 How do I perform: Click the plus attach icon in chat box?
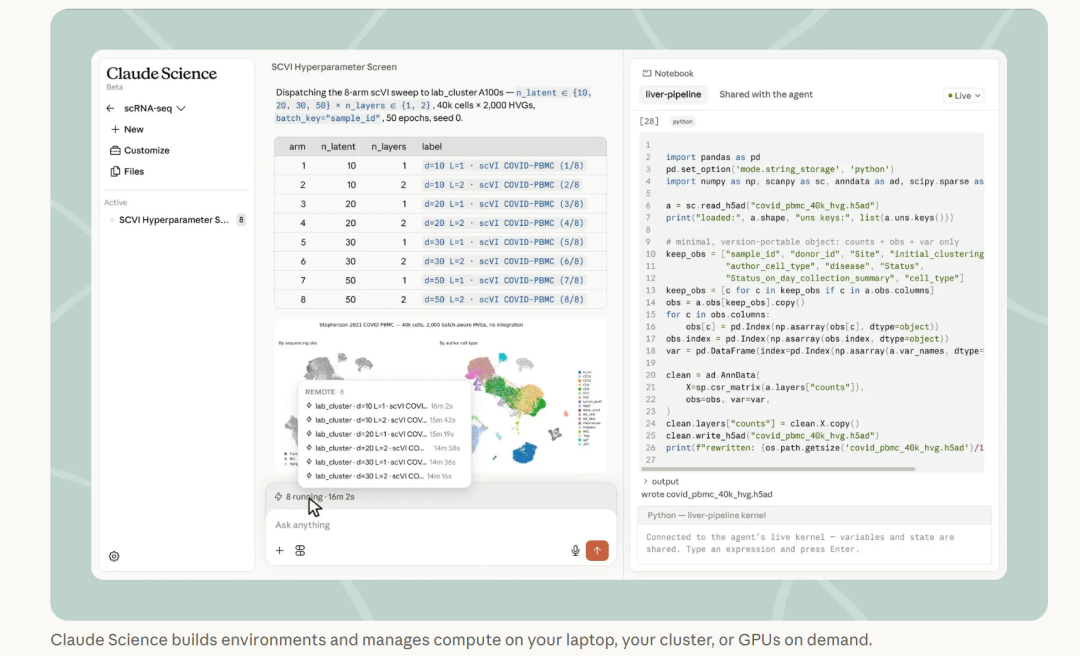tap(280, 551)
